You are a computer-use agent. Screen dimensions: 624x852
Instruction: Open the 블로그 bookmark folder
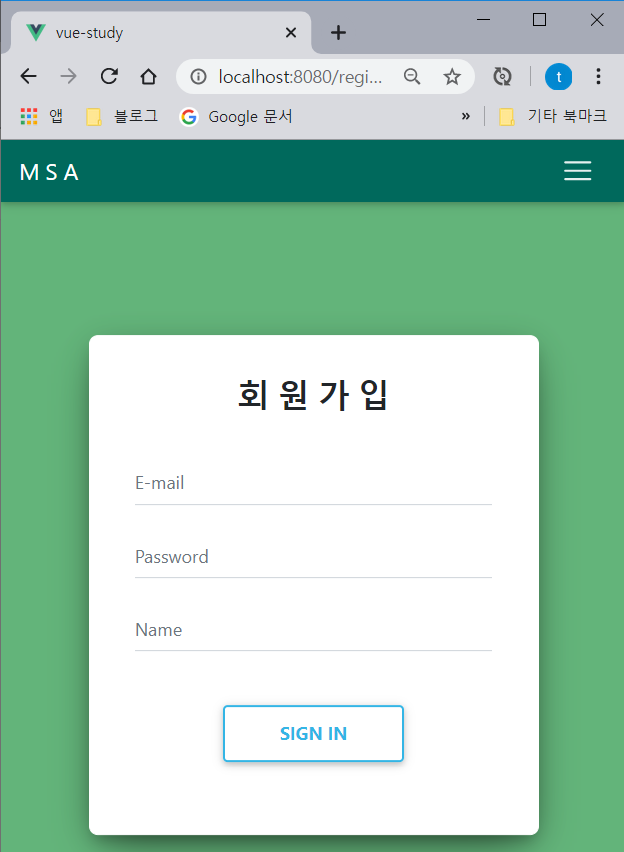click(x=122, y=116)
